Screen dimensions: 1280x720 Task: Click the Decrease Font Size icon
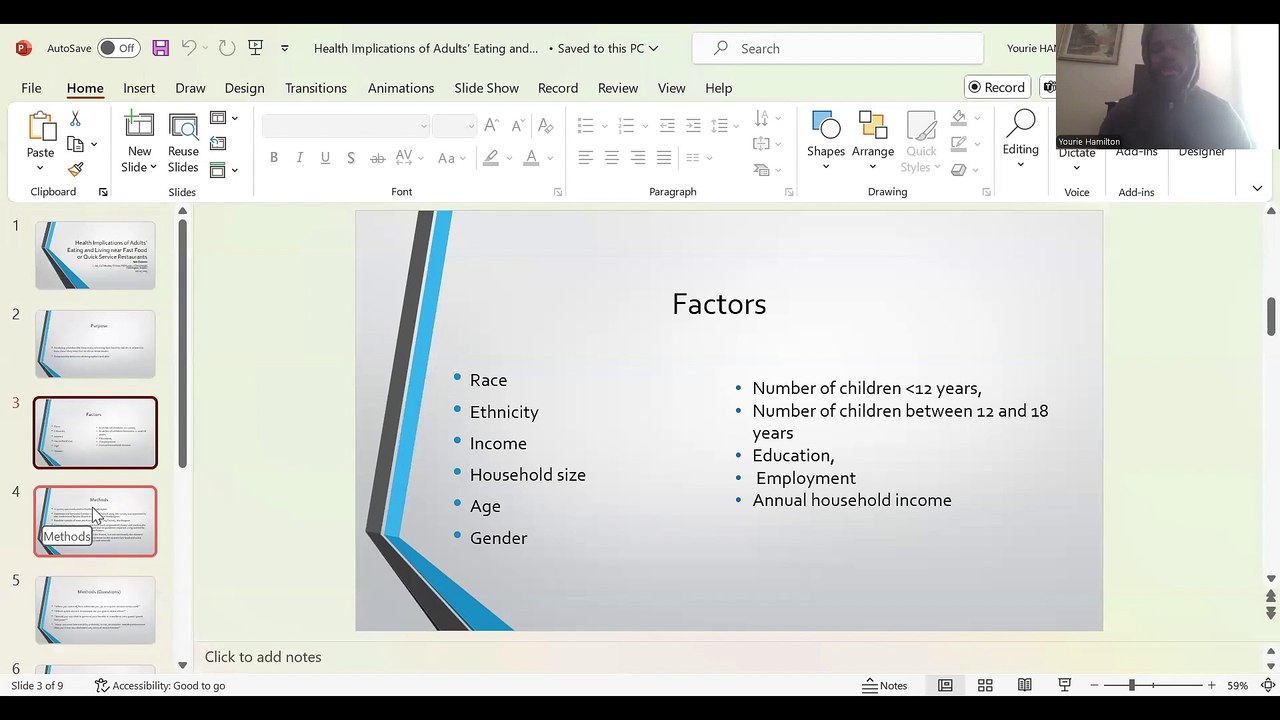[x=517, y=126]
